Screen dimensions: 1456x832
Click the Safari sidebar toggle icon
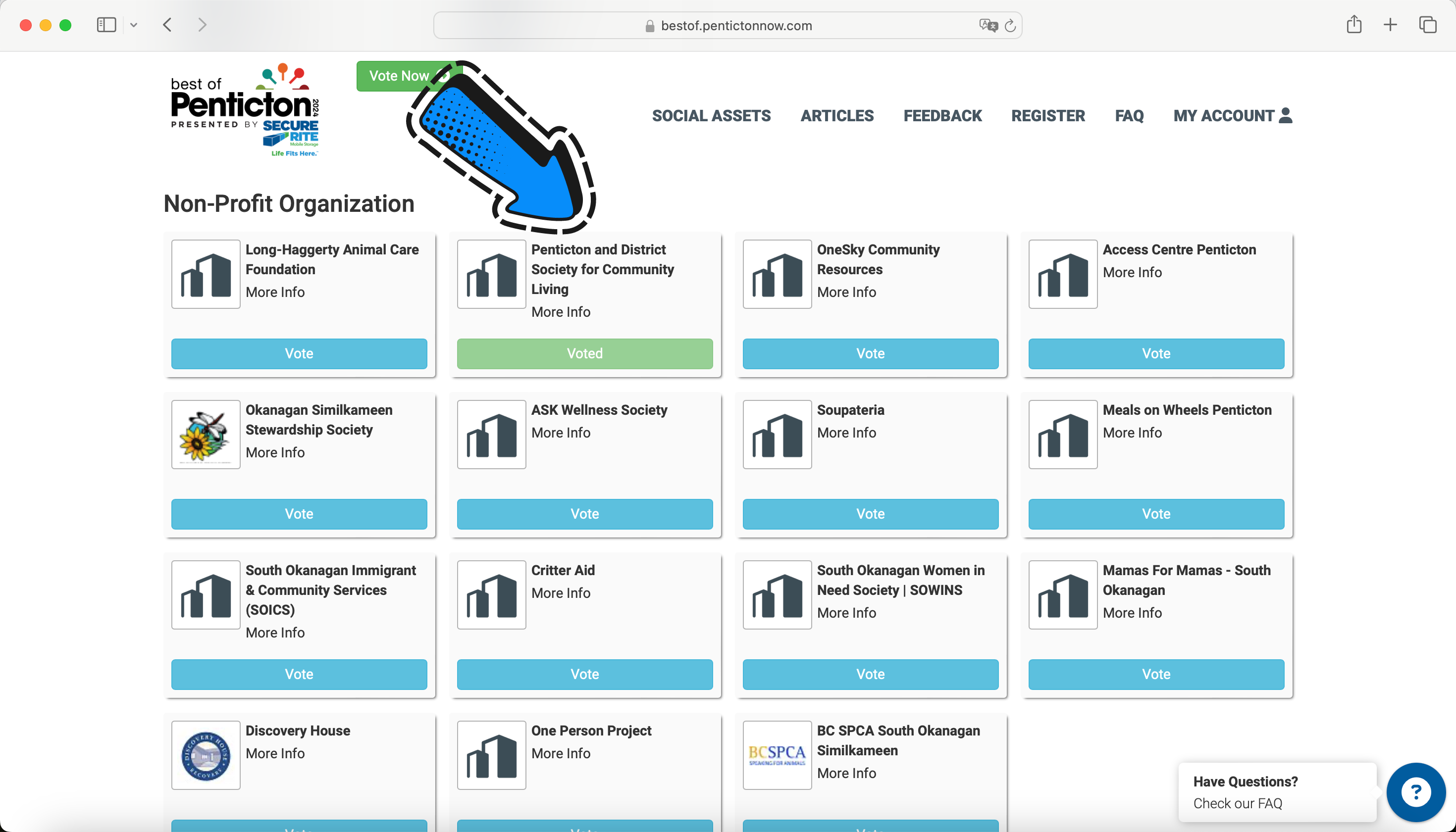106,25
